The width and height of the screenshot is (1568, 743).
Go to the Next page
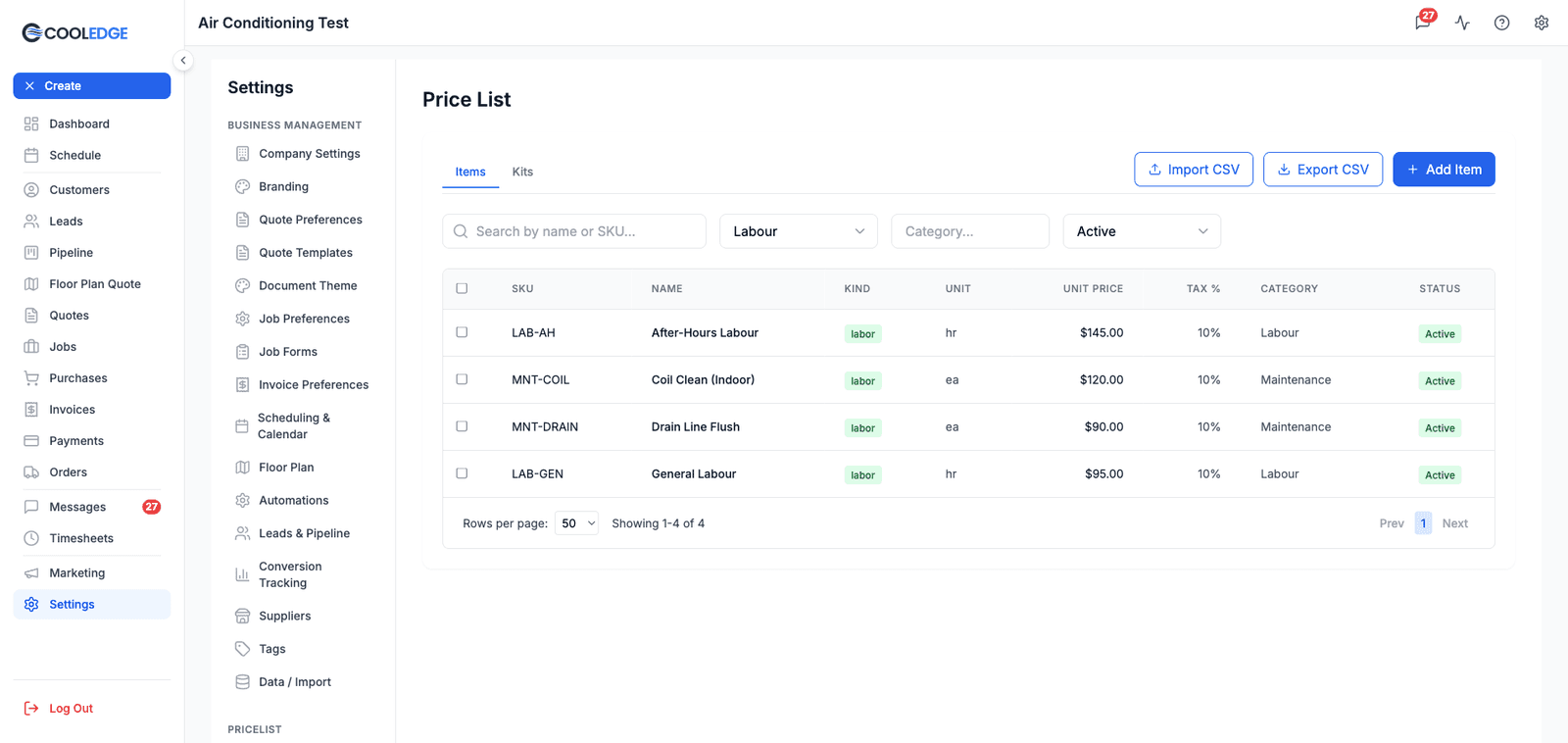1455,523
